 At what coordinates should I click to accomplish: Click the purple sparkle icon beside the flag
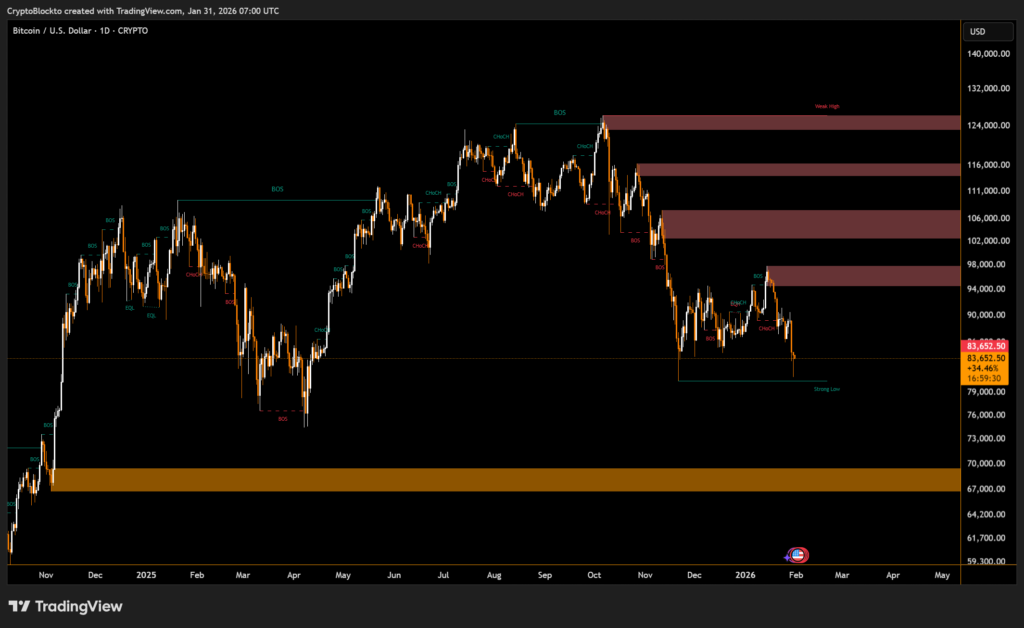click(789, 555)
